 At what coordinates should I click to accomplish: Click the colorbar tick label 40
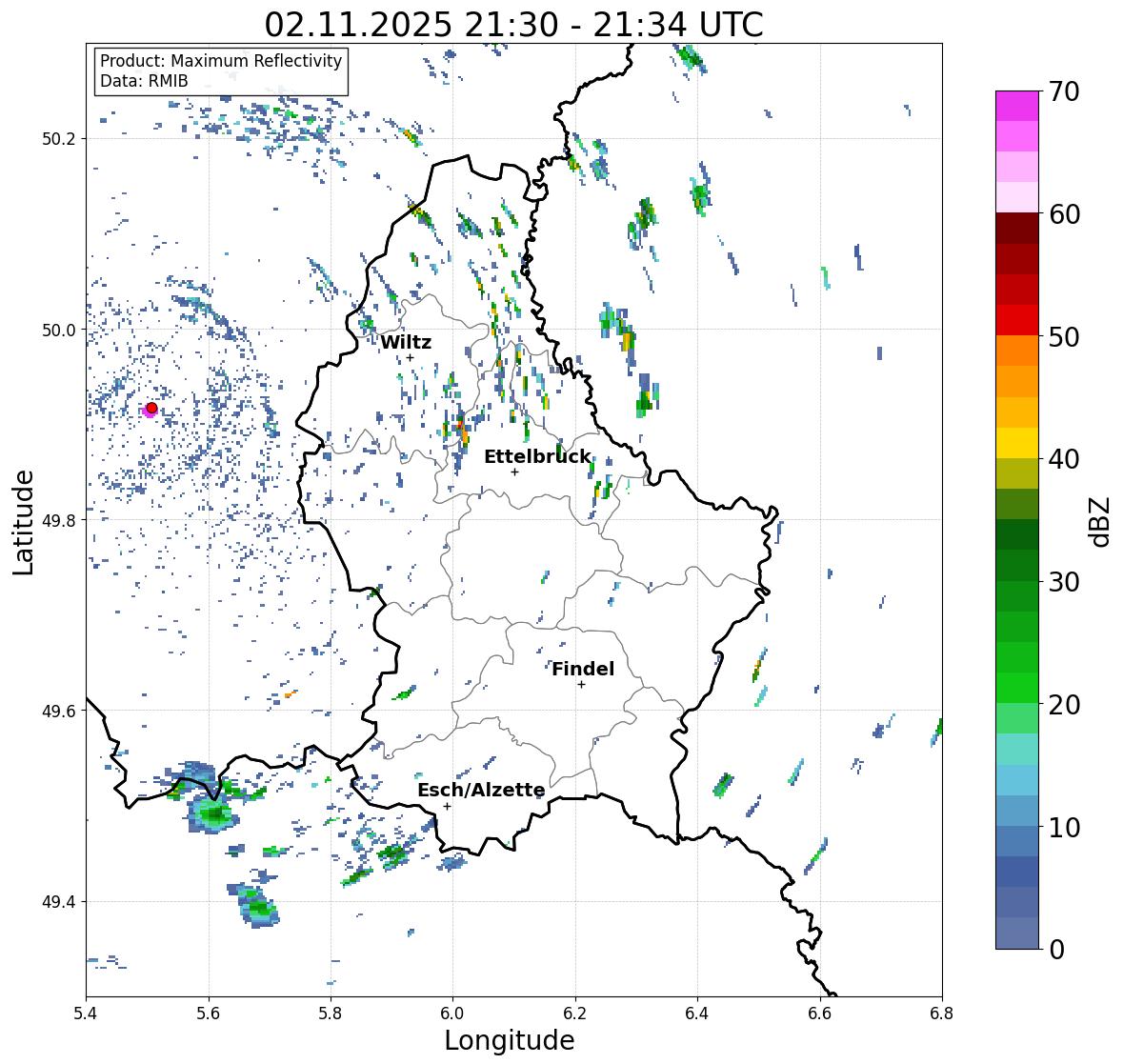(x=1064, y=459)
